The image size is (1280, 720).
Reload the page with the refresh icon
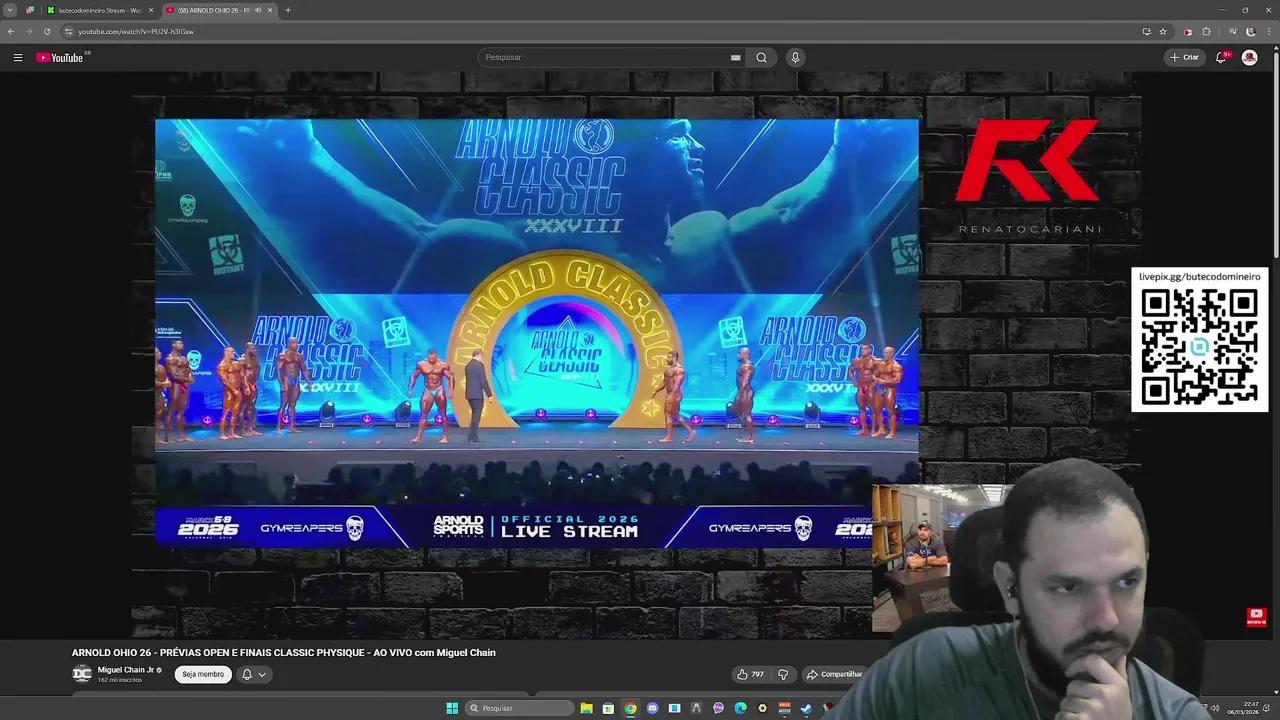coord(46,31)
